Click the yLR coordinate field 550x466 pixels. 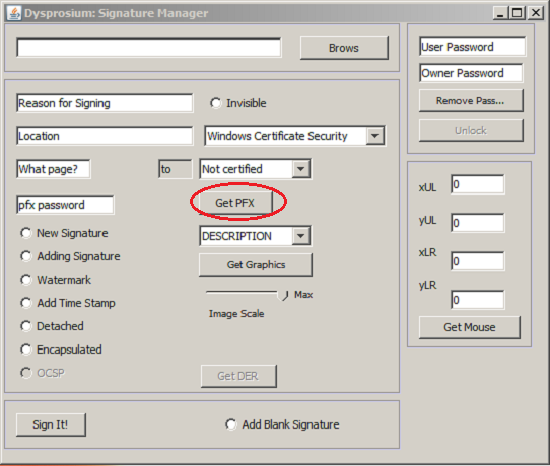point(478,300)
